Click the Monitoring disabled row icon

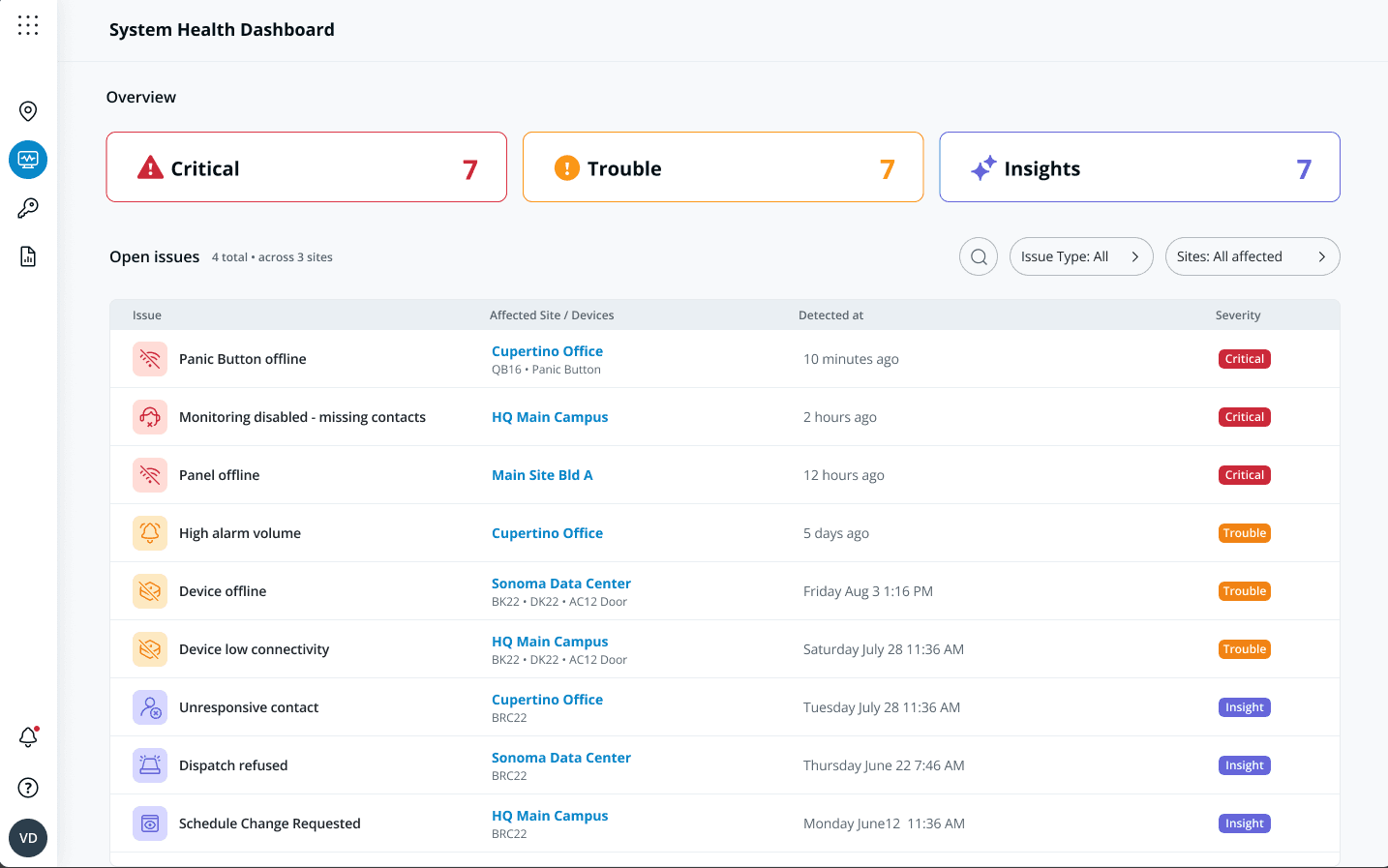pos(150,417)
